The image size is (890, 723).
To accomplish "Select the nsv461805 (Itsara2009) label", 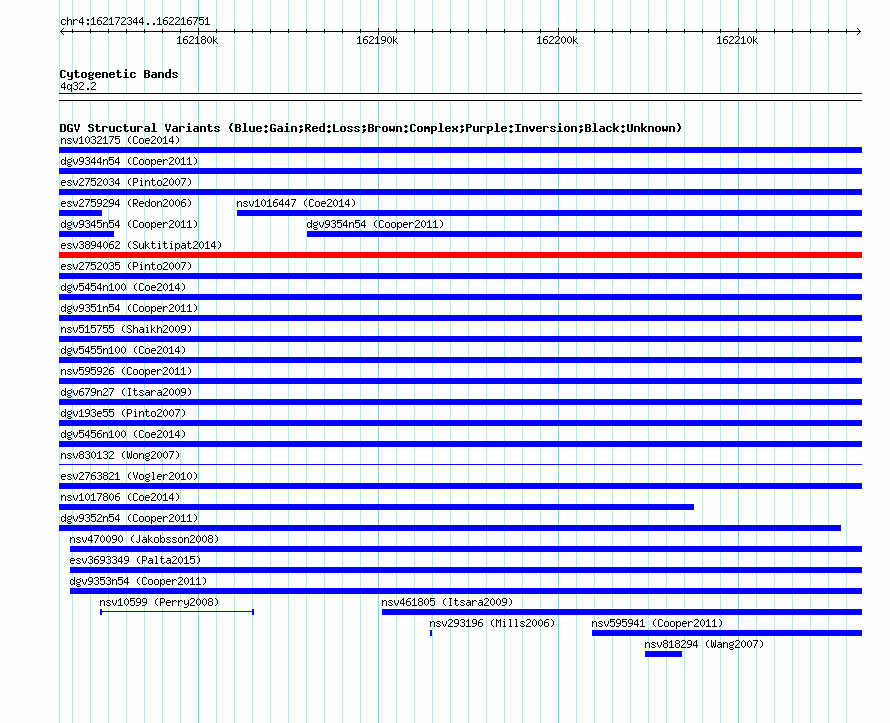I will point(447,602).
